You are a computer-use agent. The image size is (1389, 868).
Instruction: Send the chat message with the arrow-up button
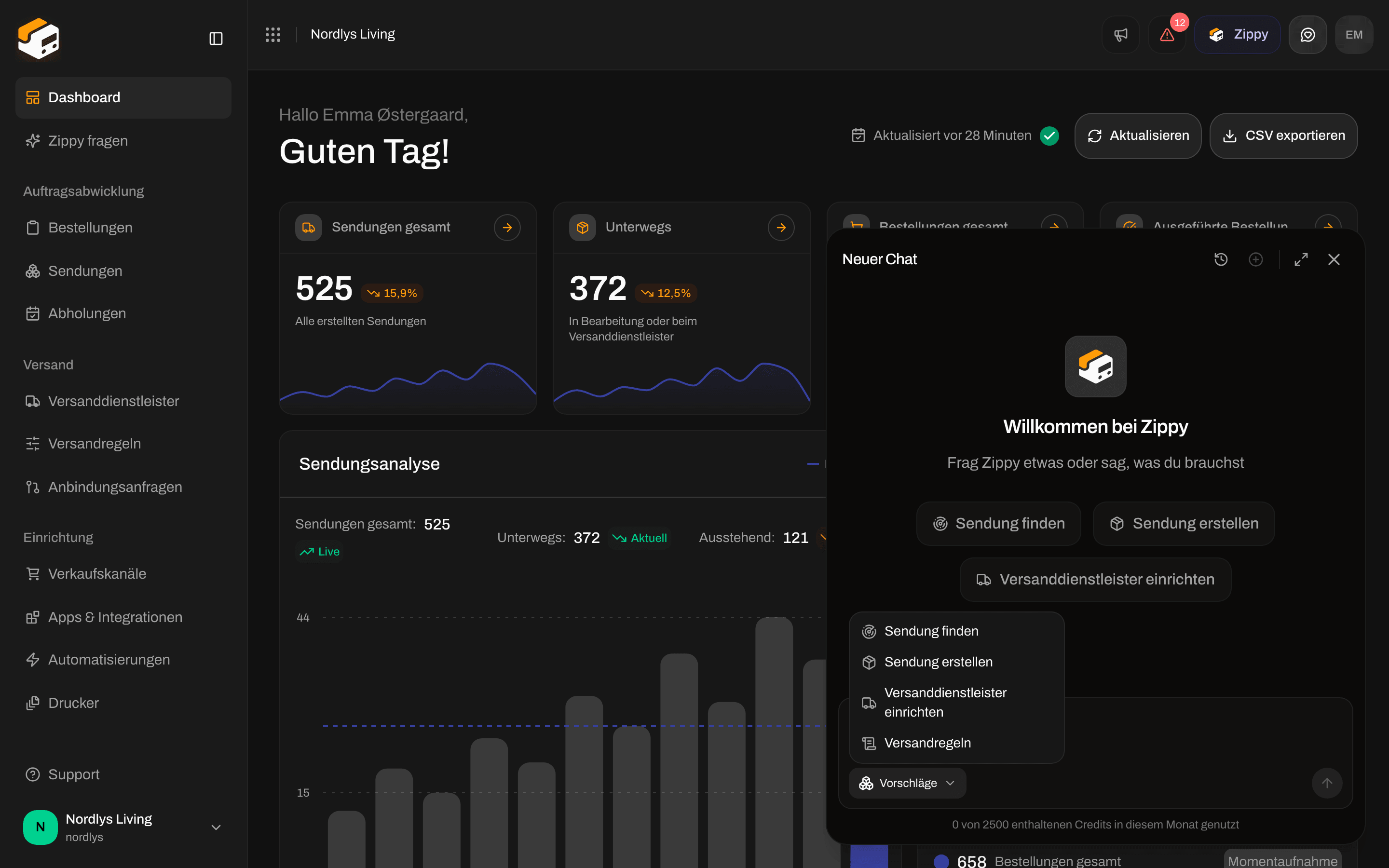tap(1327, 783)
